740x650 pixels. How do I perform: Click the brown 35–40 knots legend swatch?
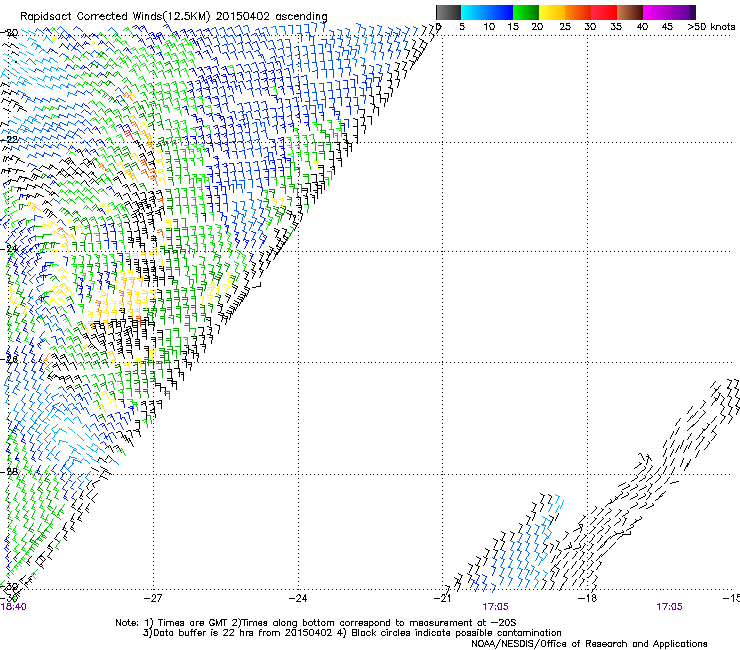(x=630, y=12)
